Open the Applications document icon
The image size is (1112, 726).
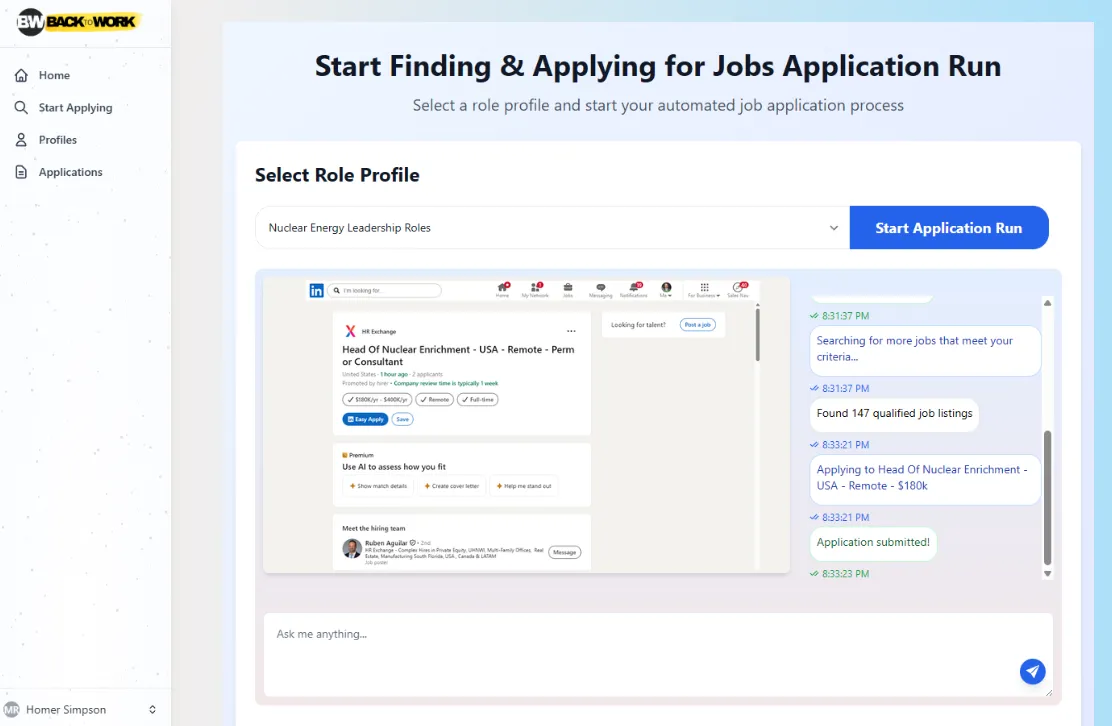[x=21, y=172]
